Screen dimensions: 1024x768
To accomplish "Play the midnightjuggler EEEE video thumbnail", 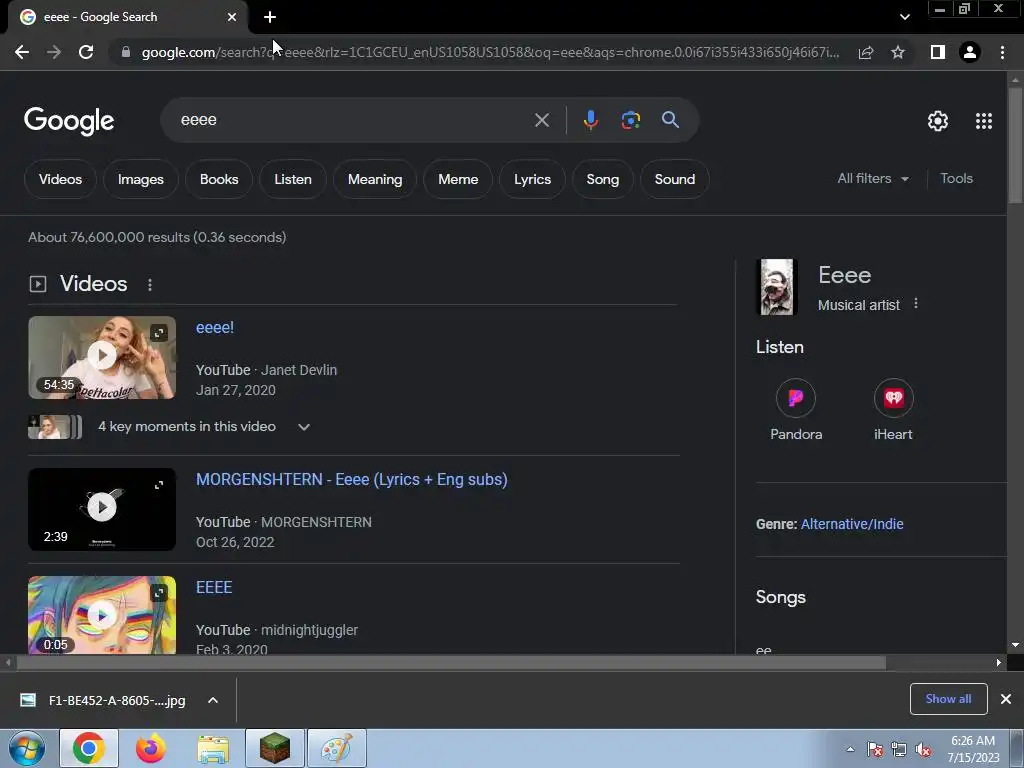I will click(x=102, y=615).
